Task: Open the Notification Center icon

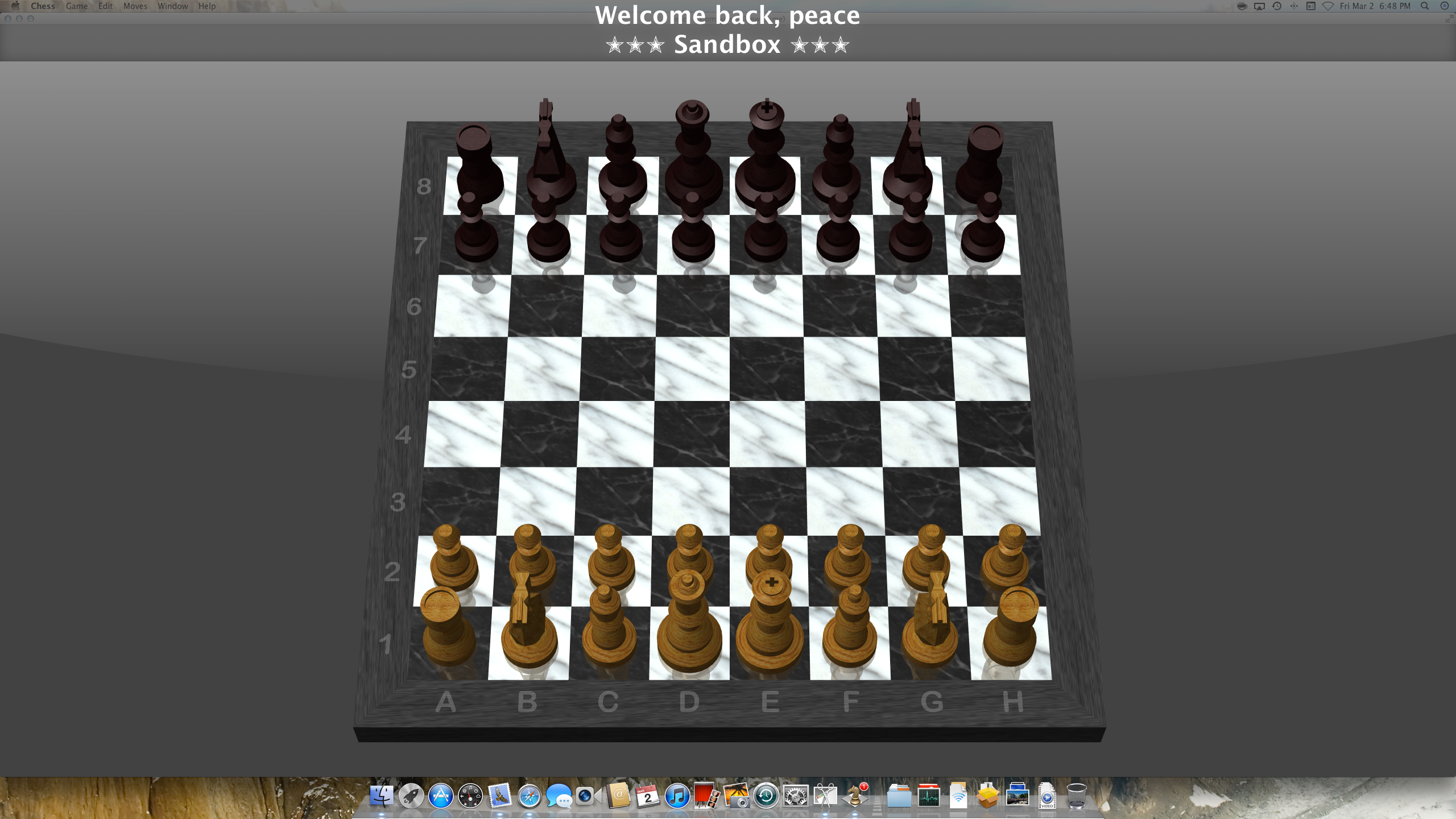Action: tap(1444, 6)
